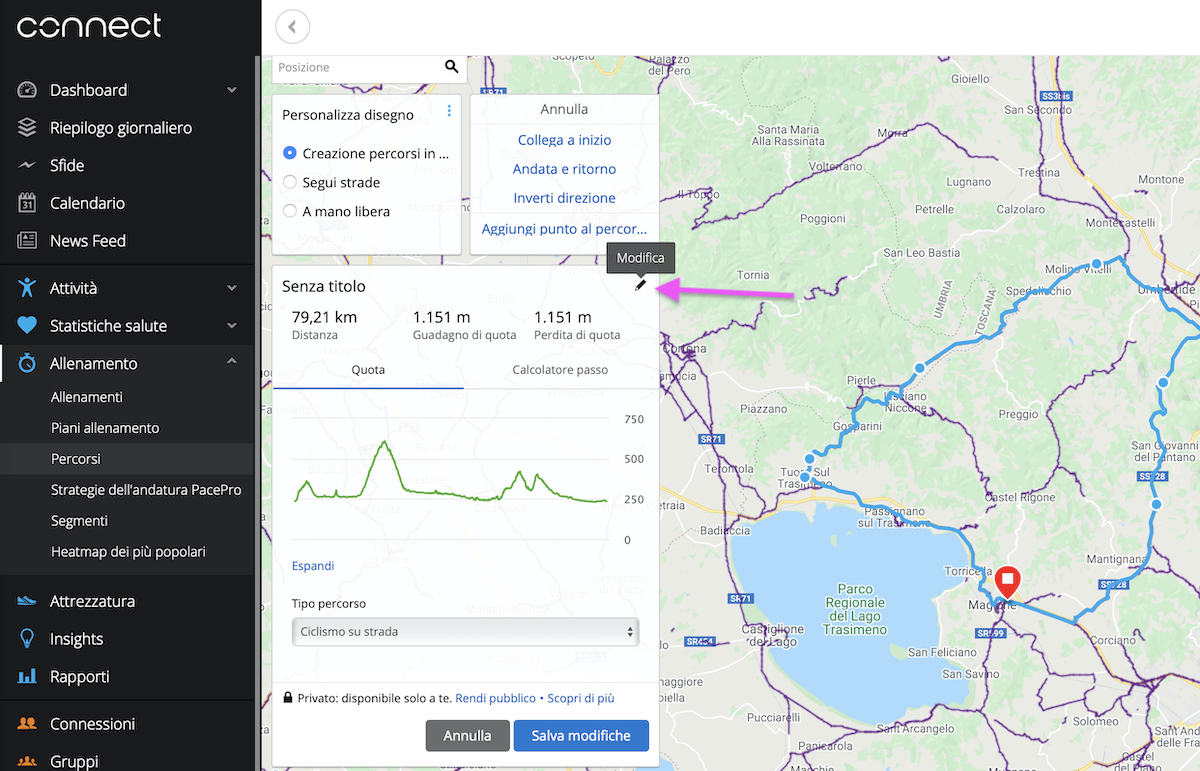Click the Rendi pubblico link
This screenshot has width=1200, height=771.
tap(495, 698)
